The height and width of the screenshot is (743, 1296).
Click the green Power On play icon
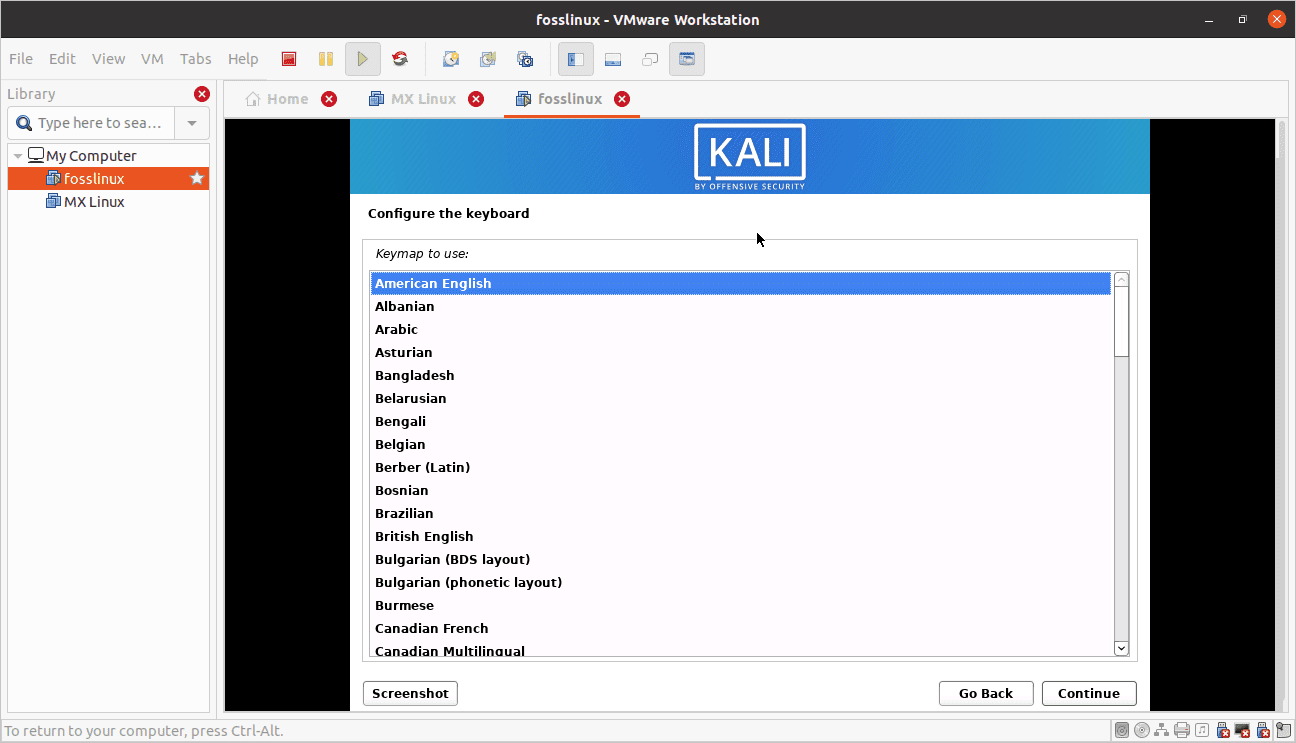(363, 59)
